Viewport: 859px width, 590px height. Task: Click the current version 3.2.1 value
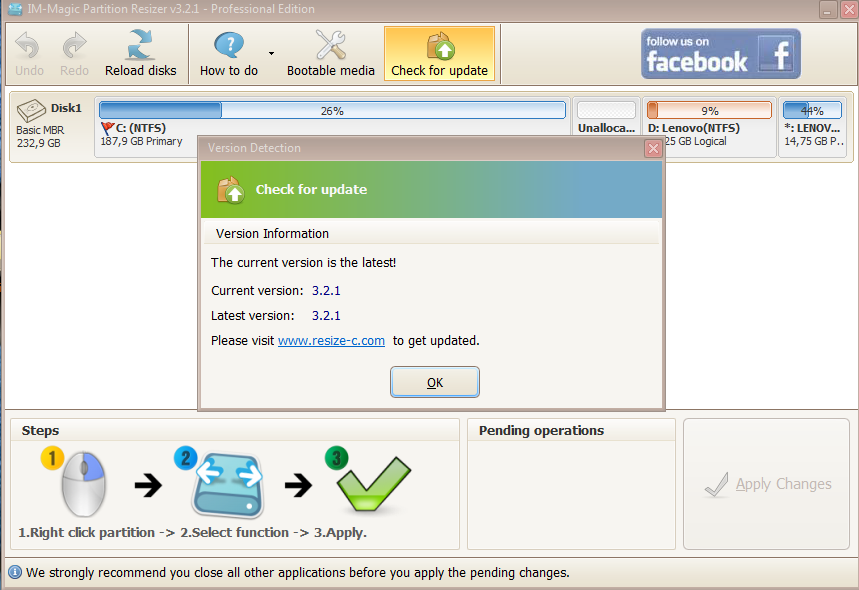[326, 290]
